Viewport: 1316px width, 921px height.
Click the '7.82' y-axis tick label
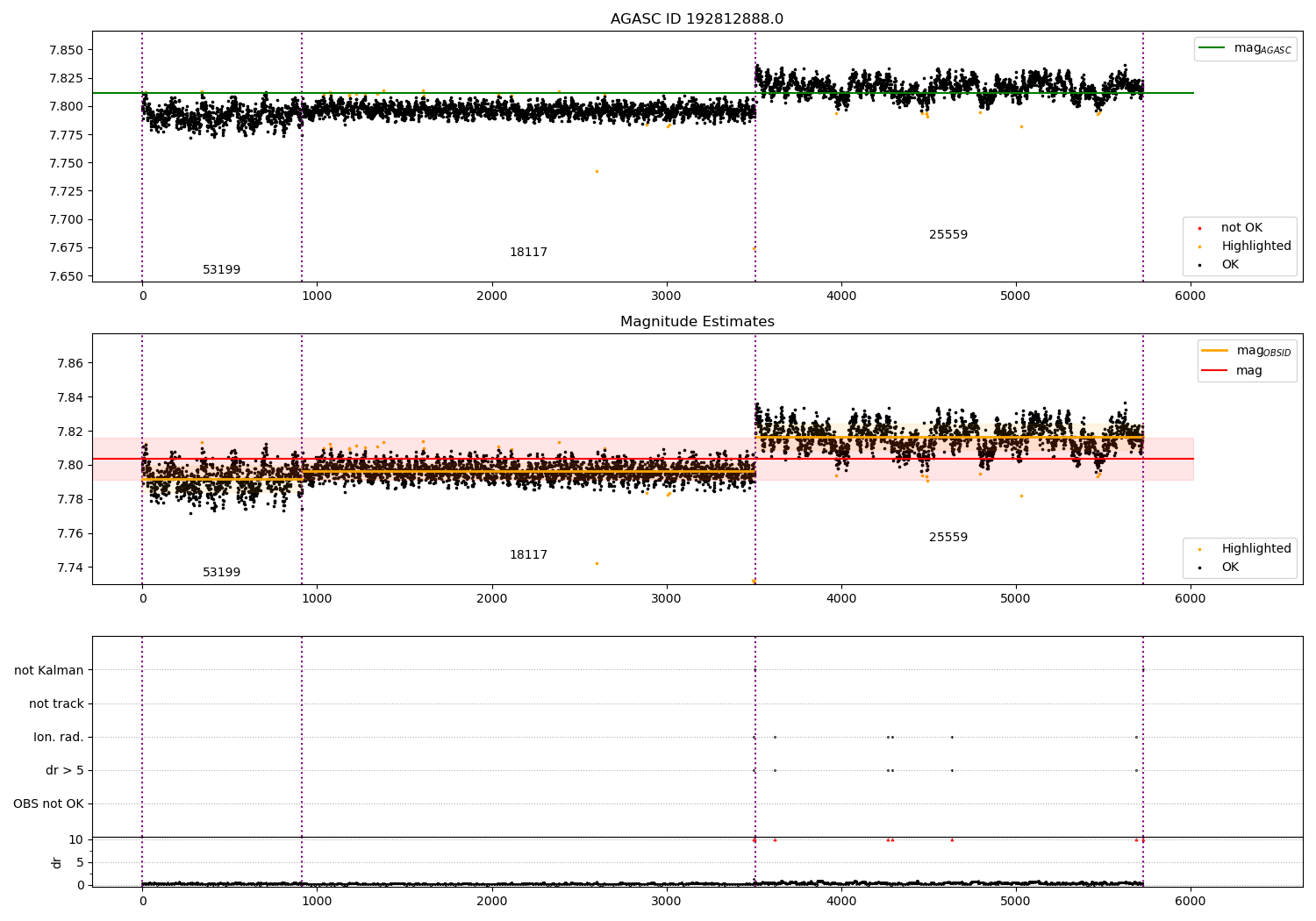(69, 432)
